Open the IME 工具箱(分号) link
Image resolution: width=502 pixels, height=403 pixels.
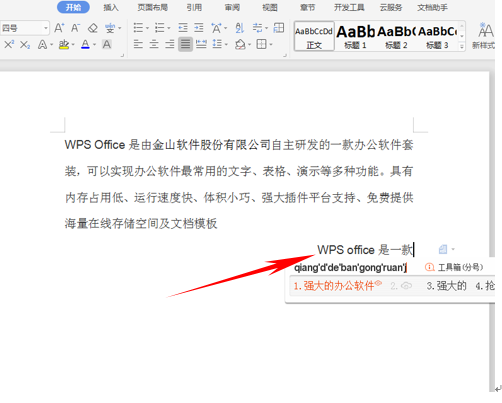[454, 267]
